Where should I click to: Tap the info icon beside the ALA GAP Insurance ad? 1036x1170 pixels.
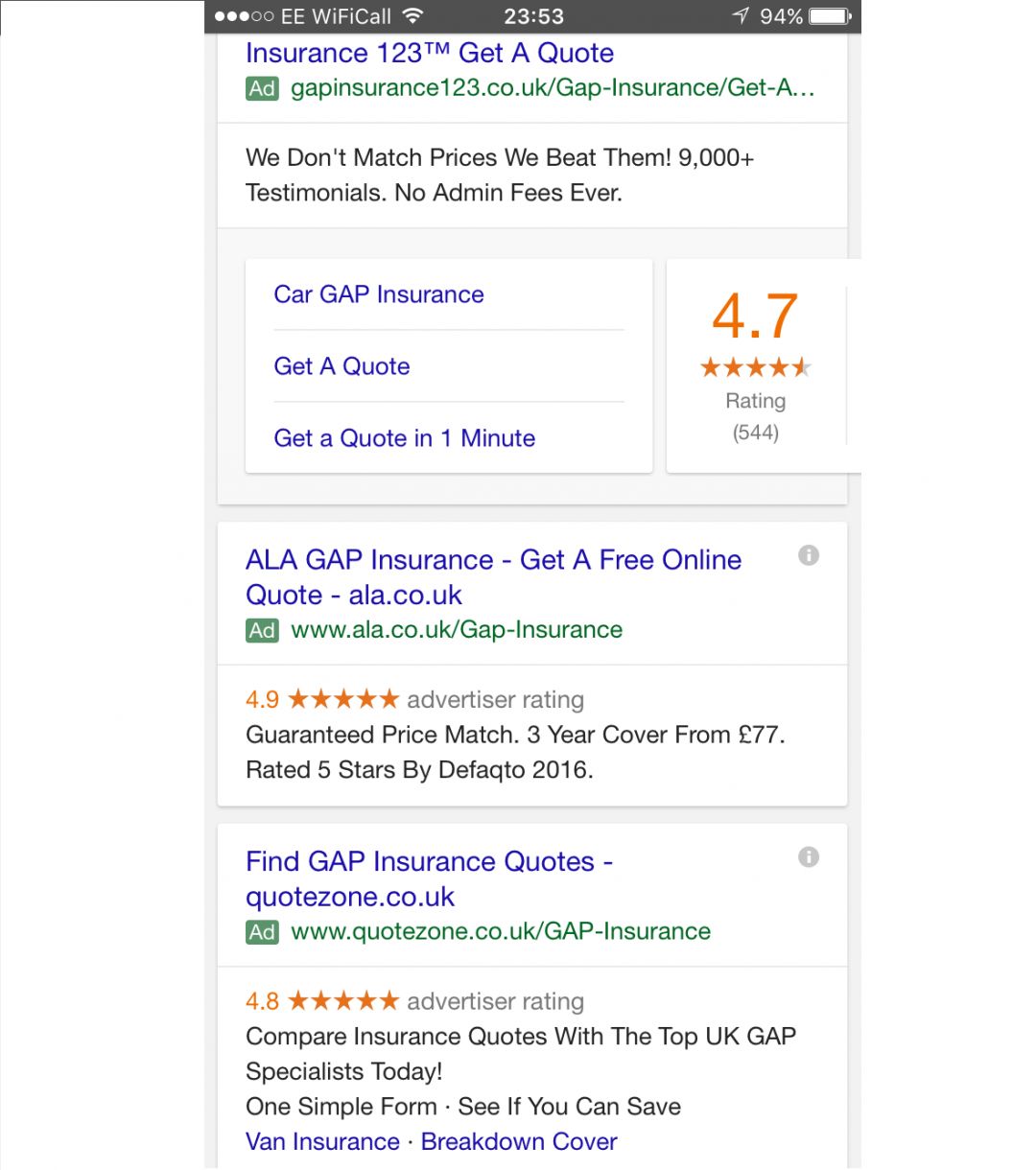pyautogui.click(x=809, y=555)
